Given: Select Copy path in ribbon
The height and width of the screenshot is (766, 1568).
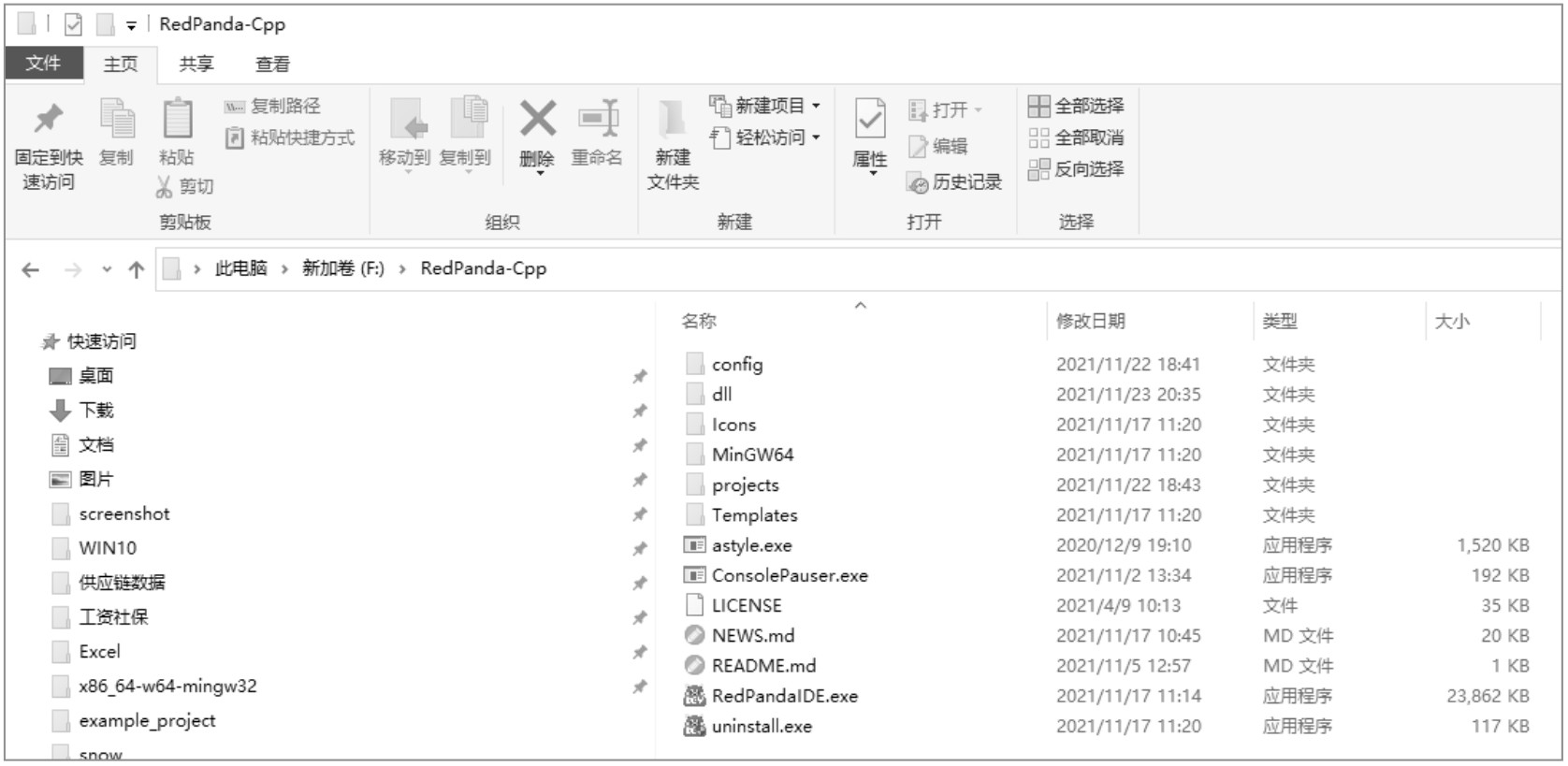Looking at the screenshot, I should [x=273, y=106].
